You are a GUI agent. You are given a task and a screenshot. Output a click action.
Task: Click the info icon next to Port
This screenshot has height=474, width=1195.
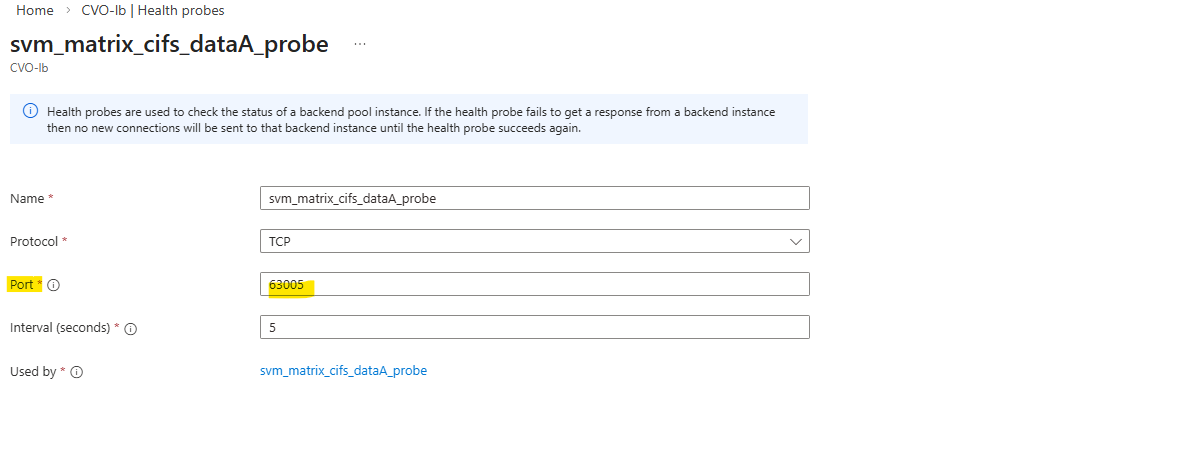coord(54,285)
